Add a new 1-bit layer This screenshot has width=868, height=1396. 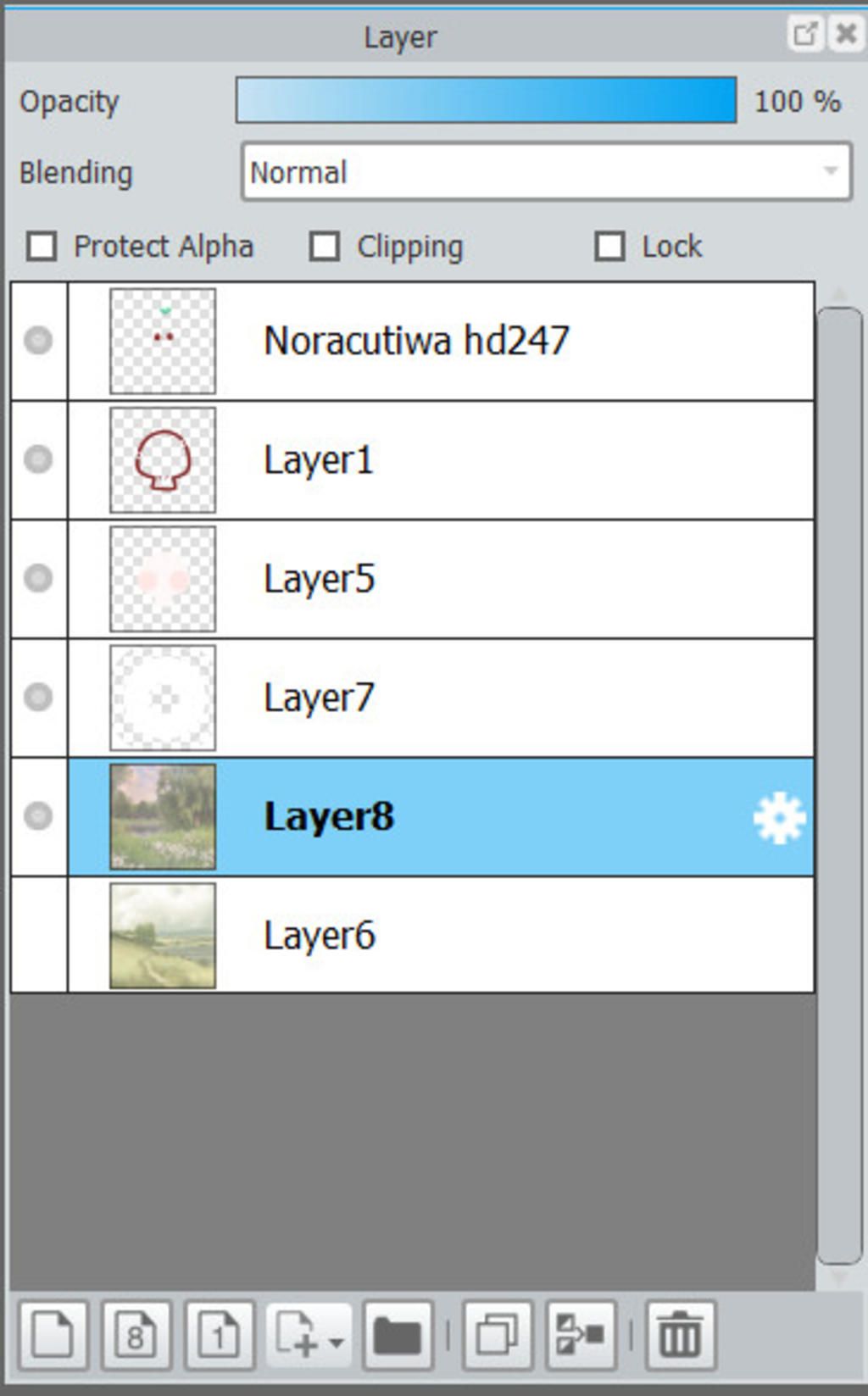coord(219,1336)
